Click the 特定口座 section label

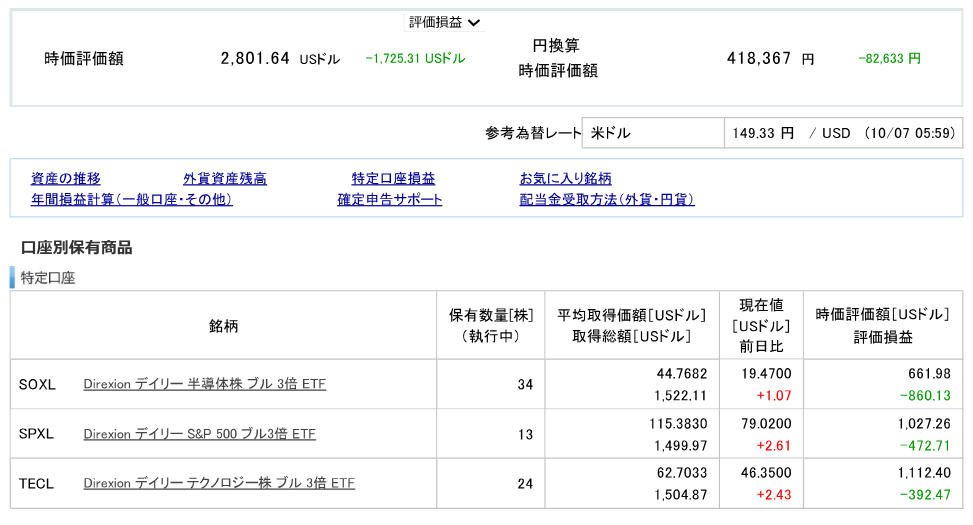point(48,277)
